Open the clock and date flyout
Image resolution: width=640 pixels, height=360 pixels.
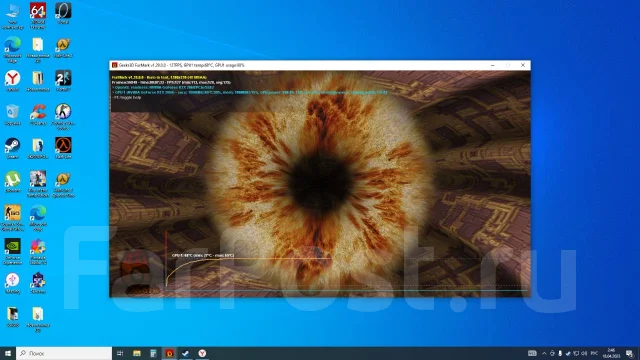pos(611,353)
